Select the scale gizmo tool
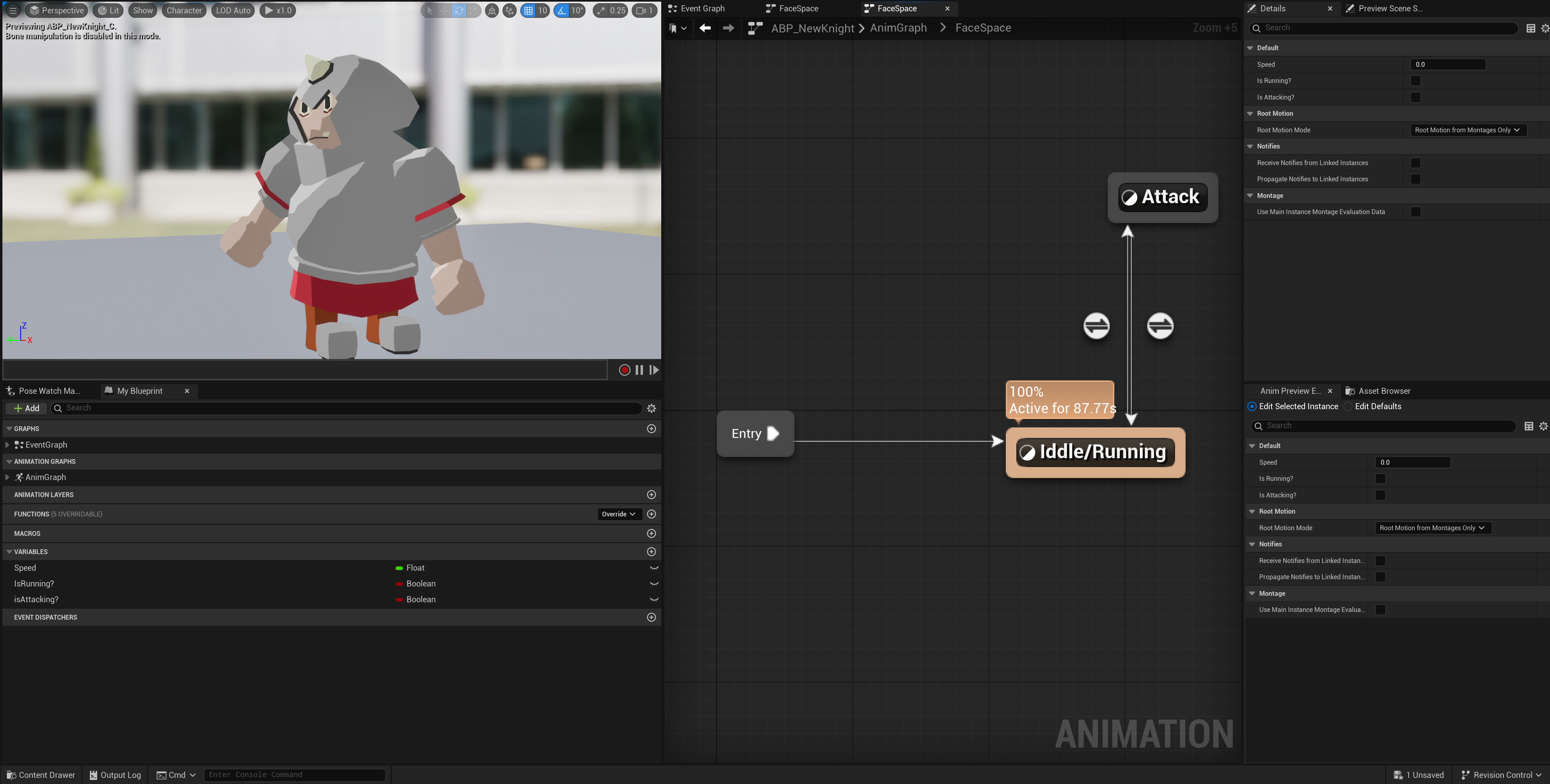 pyautogui.click(x=474, y=10)
